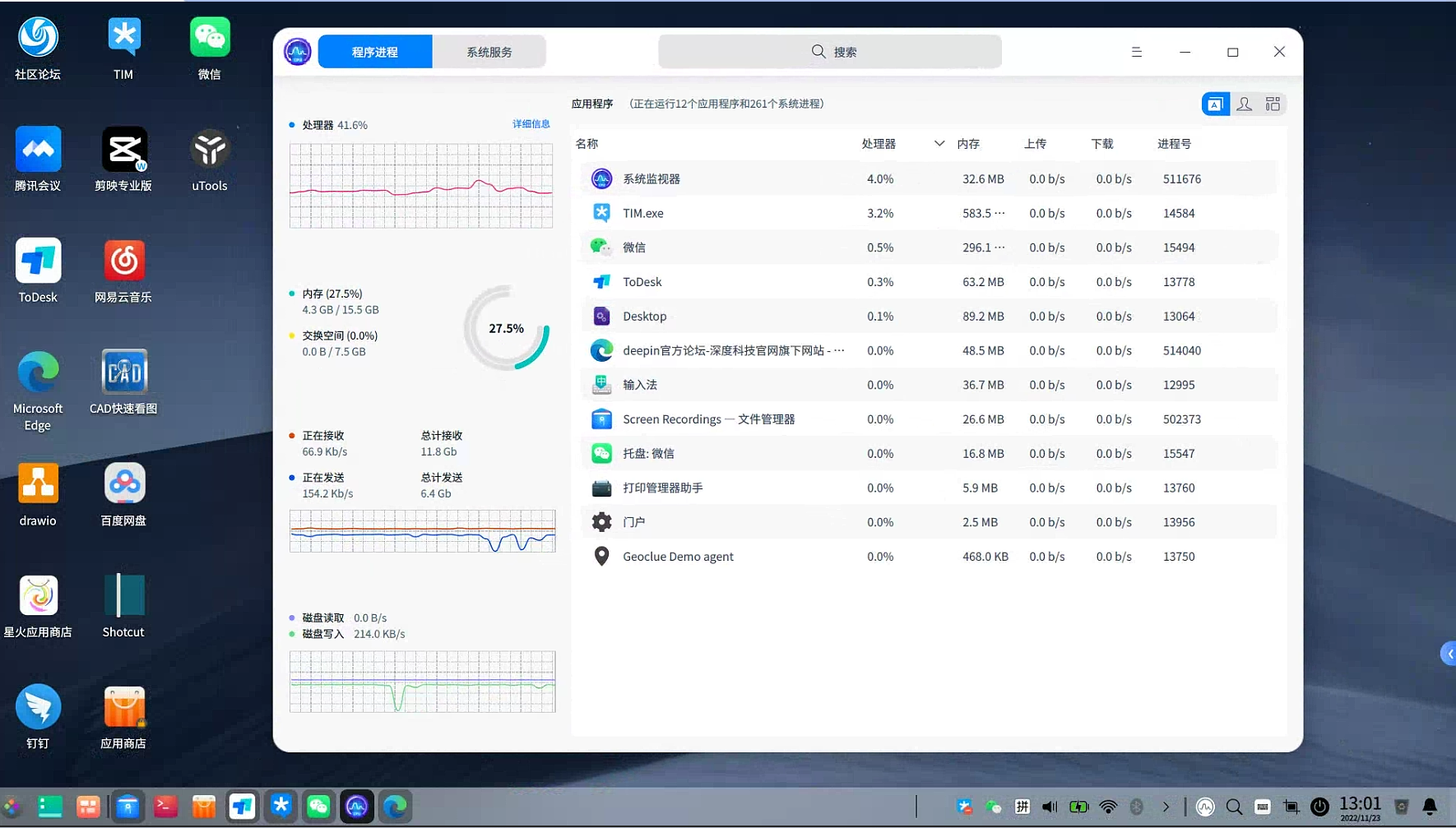1456x828 pixels.
Task: Sort by 下载 column header
Action: 1102,144
